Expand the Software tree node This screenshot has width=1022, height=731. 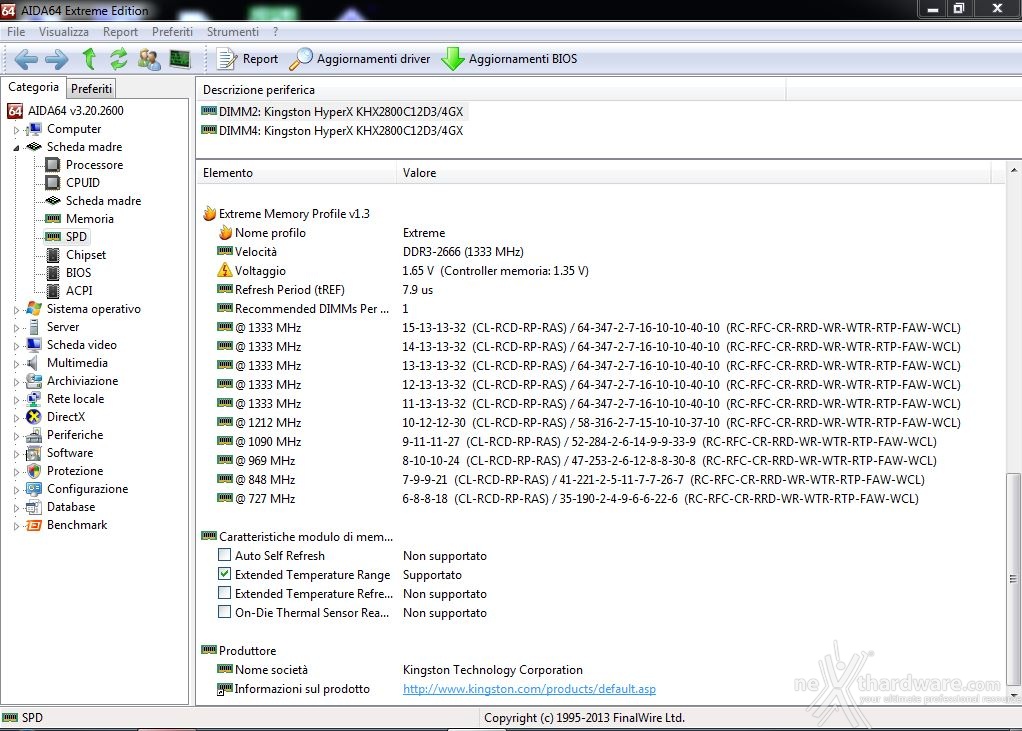[x=16, y=453]
